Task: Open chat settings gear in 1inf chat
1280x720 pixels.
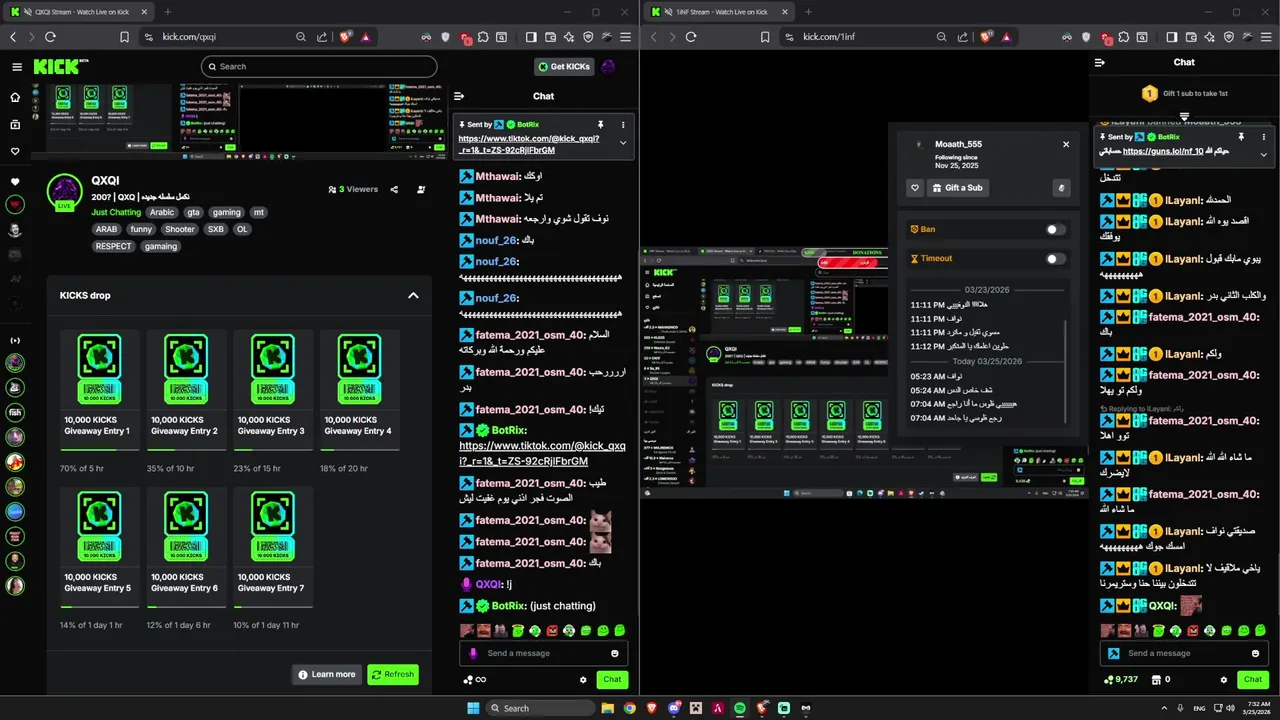Action: pyautogui.click(x=1224, y=680)
